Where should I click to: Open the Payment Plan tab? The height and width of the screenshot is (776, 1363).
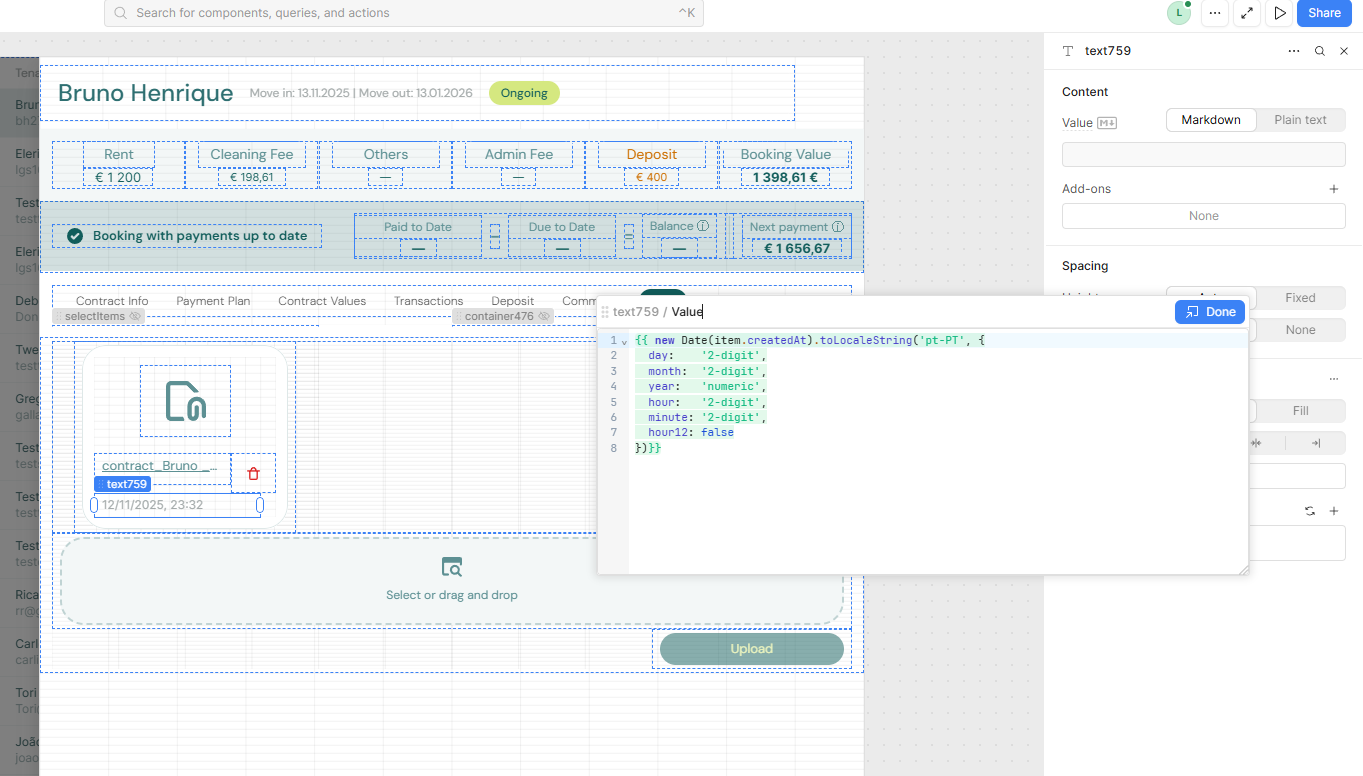click(x=212, y=300)
